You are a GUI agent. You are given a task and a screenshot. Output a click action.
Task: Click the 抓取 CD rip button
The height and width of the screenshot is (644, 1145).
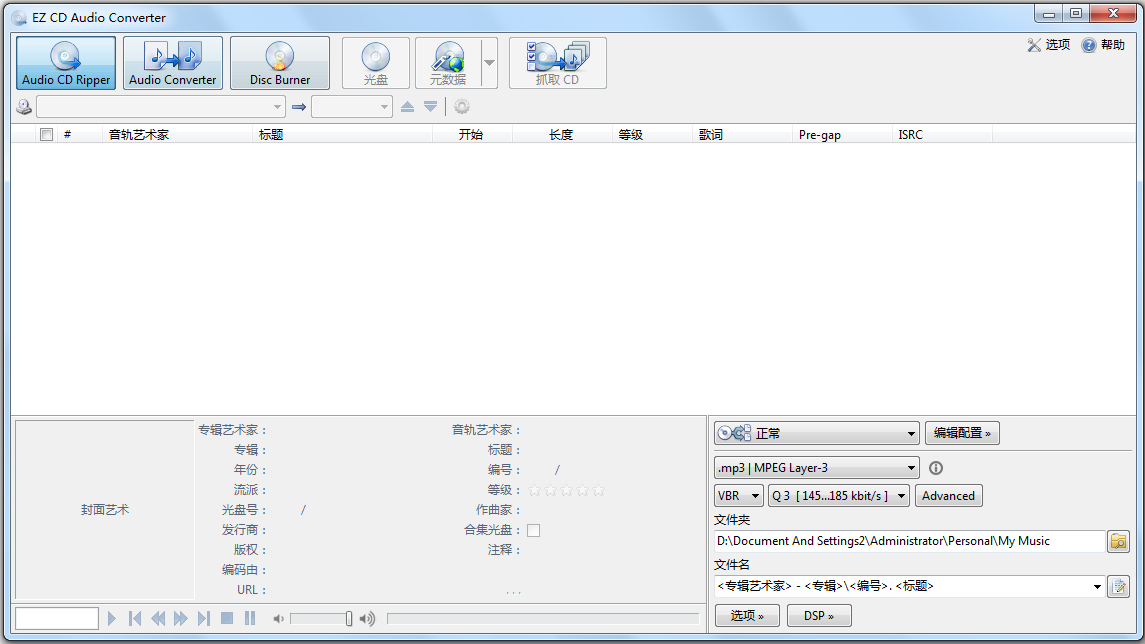[x=557, y=63]
